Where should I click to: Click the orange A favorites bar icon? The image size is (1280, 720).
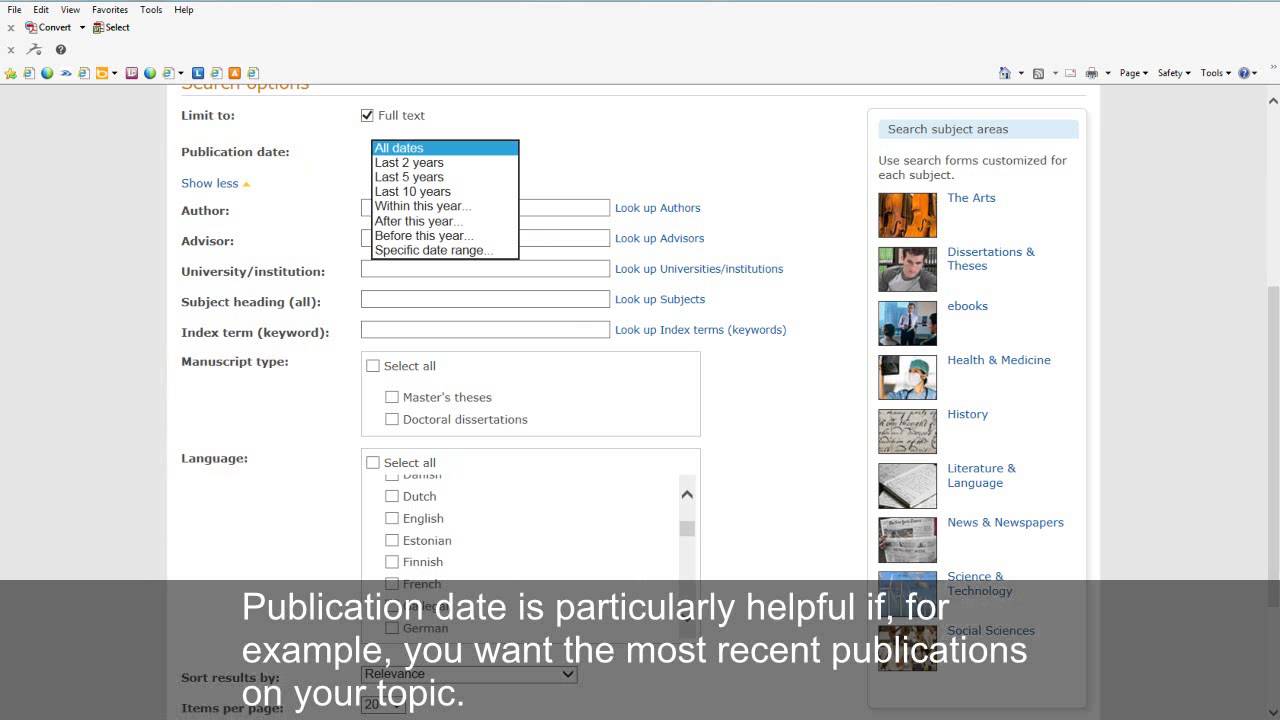235,73
